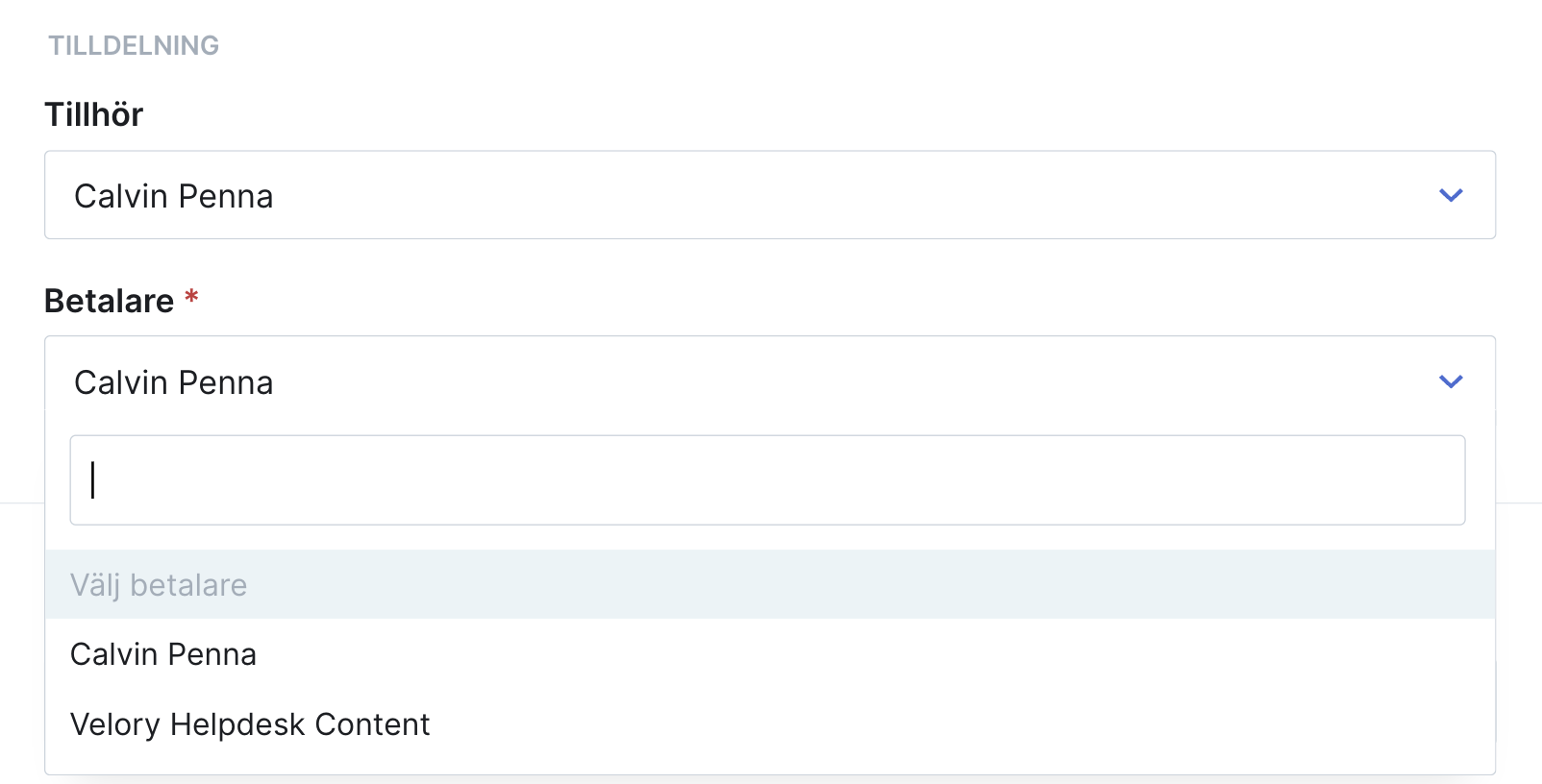
Task: Click Calvin Penna value in Tillhör field
Action: click(x=174, y=196)
